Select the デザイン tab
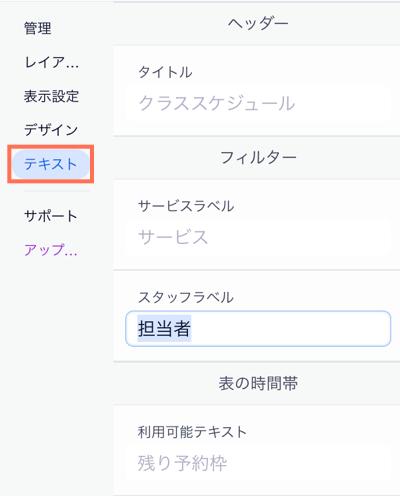The width and height of the screenshot is (400, 496). pyautogui.click(x=51, y=130)
